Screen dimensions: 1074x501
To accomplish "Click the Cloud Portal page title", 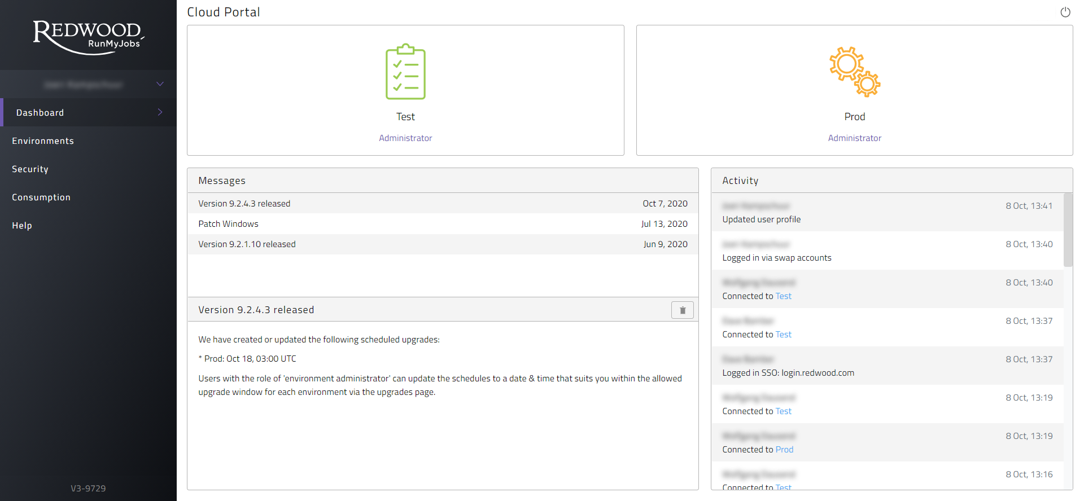I will pyautogui.click(x=223, y=12).
